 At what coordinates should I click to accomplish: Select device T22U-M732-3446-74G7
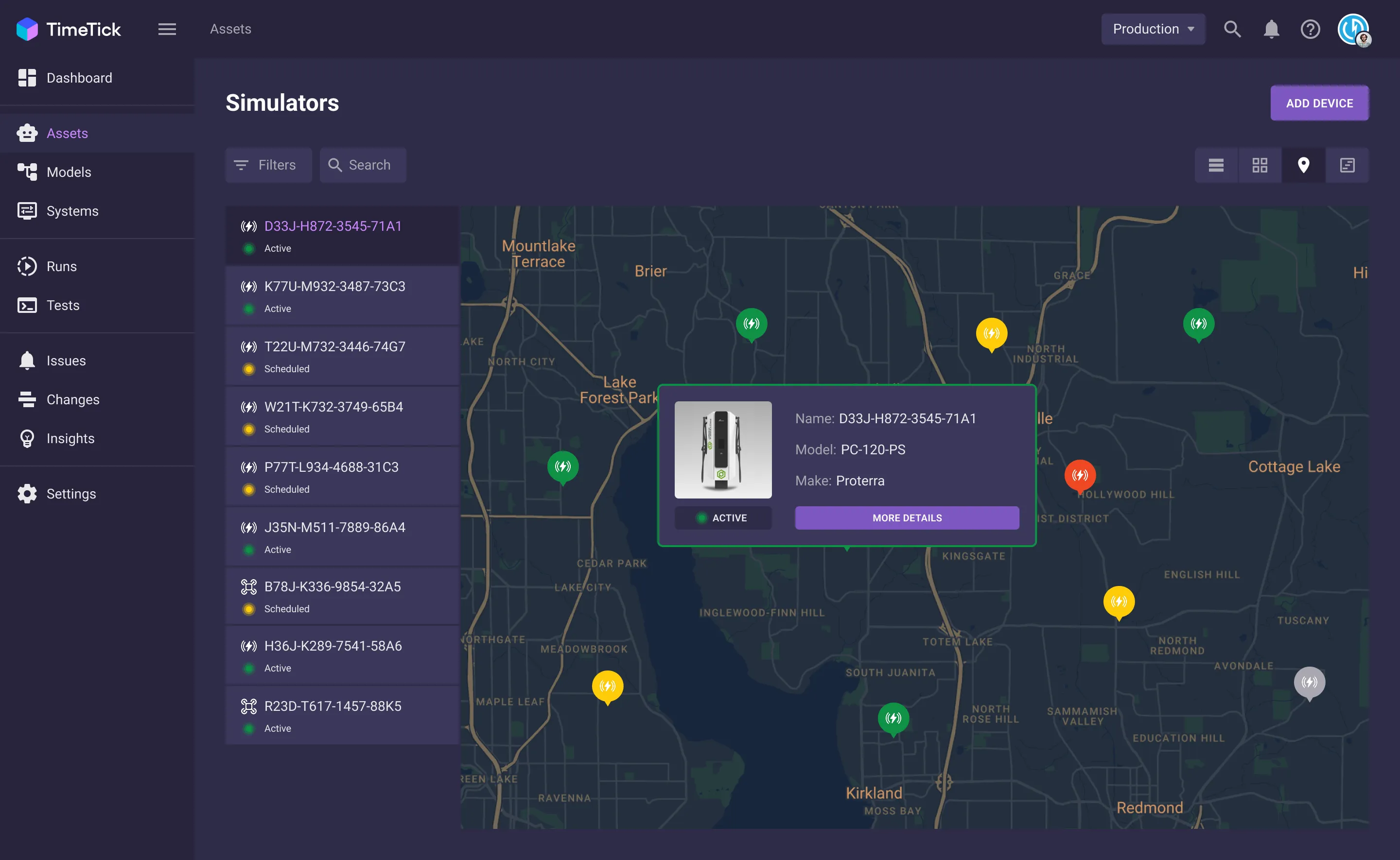click(x=342, y=356)
